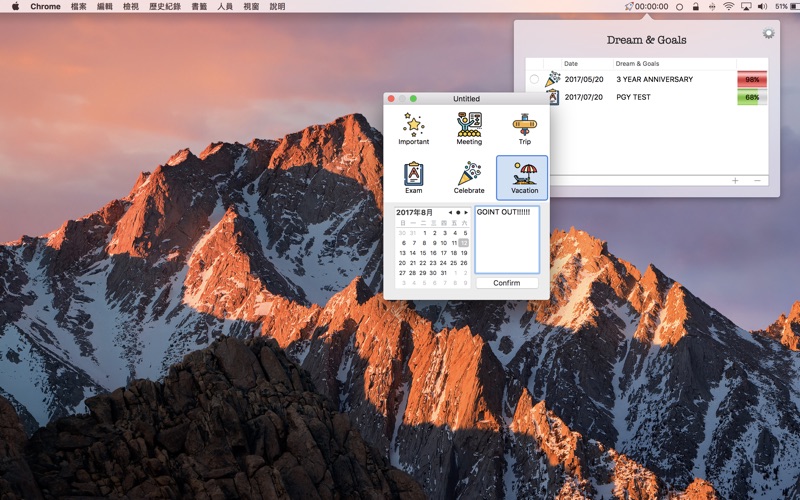Advance calendar to the next month

coord(465,213)
